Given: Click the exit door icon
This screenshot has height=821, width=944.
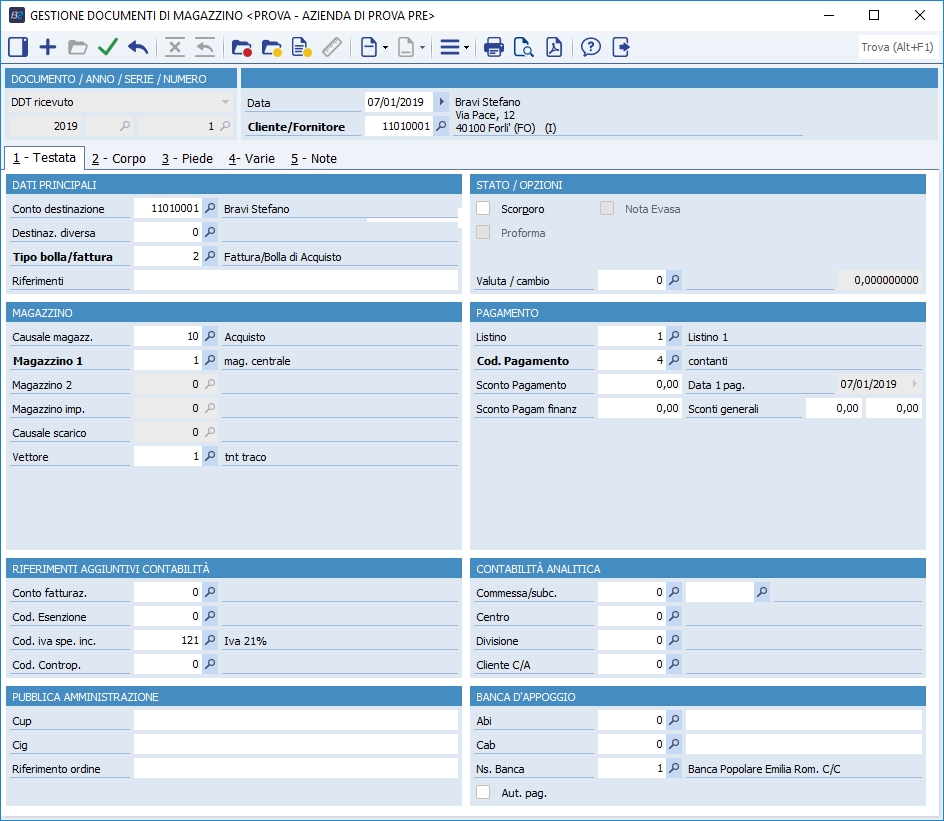Looking at the screenshot, I should click(x=621, y=47).
